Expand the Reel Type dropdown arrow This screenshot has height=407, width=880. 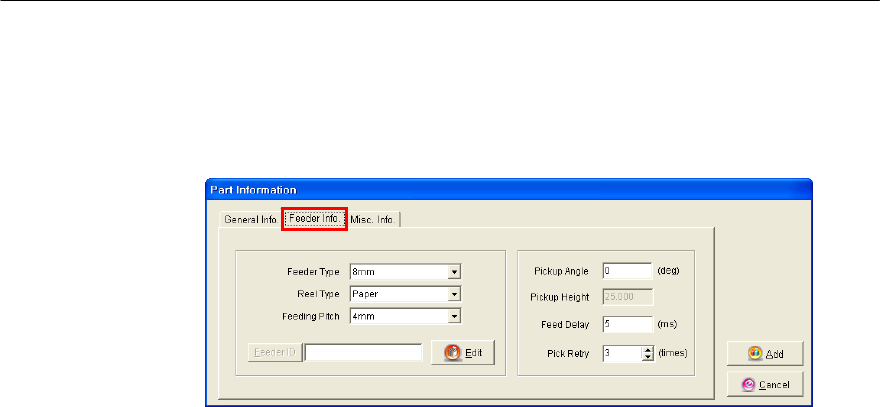[x=455, y=294]
